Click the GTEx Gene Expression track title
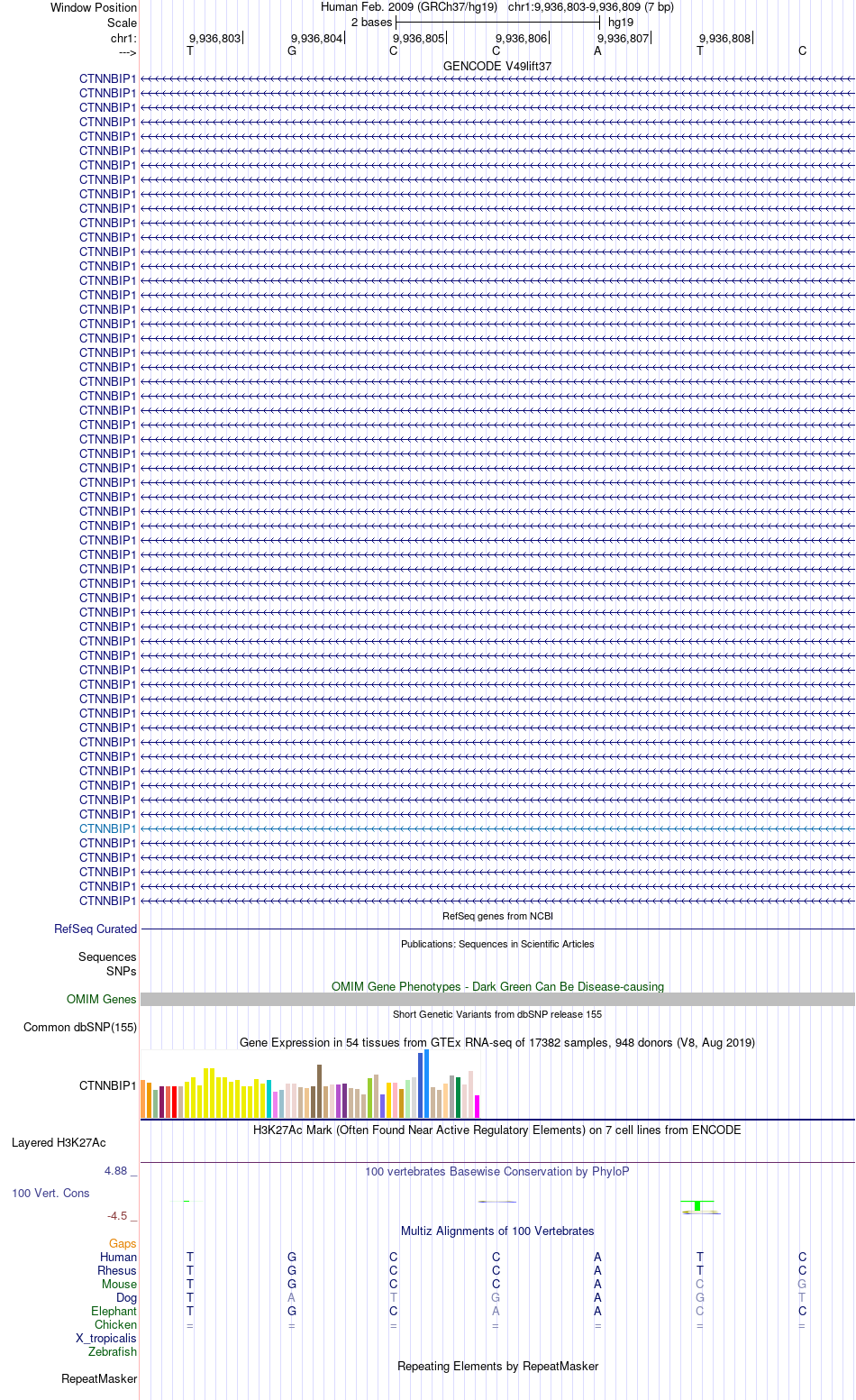The height and width of the screenshot is (1400, 856). tap(497, 1042)
